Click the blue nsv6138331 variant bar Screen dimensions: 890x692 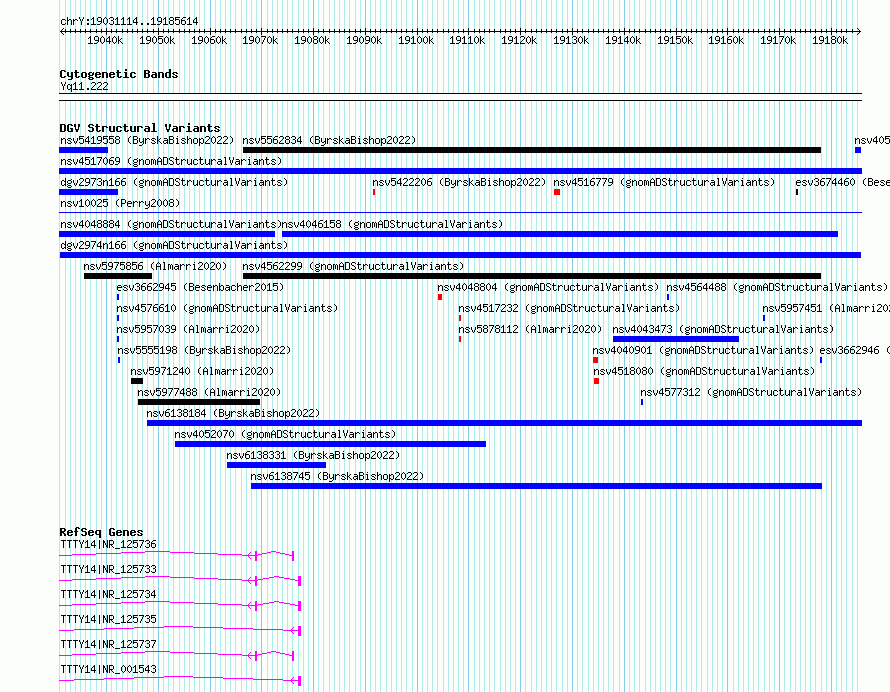click(276, 465)
